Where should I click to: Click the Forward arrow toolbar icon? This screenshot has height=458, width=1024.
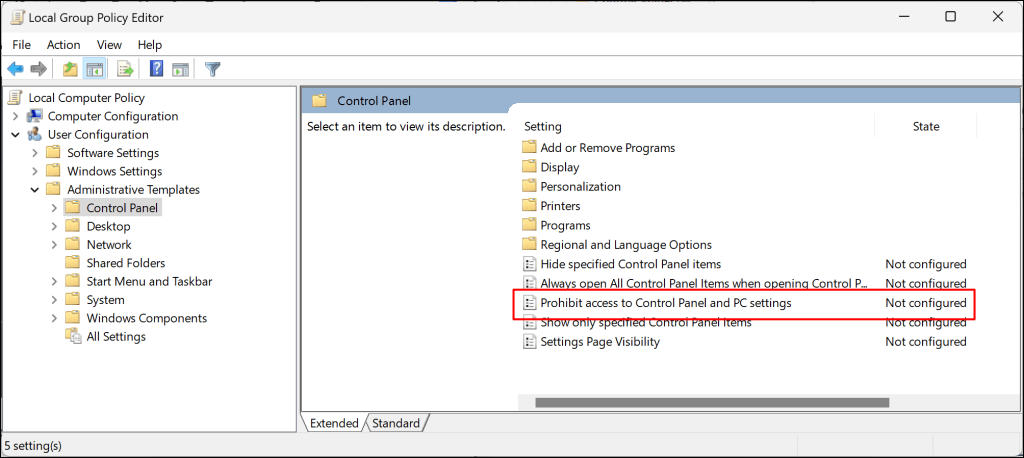[x=39, y=69]
